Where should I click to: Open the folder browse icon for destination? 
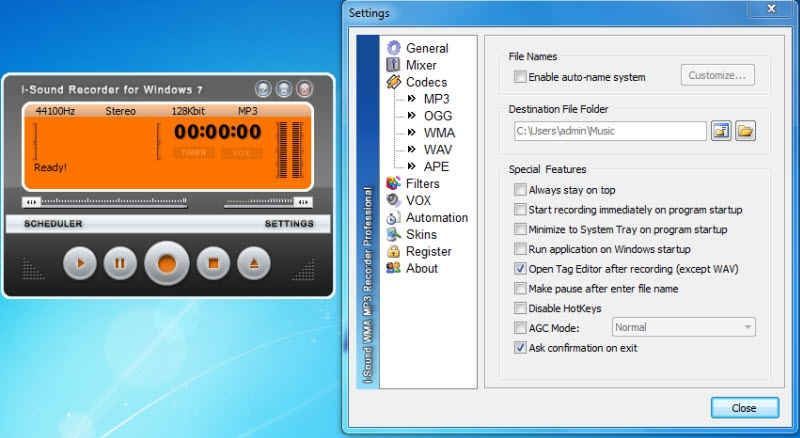745,131
